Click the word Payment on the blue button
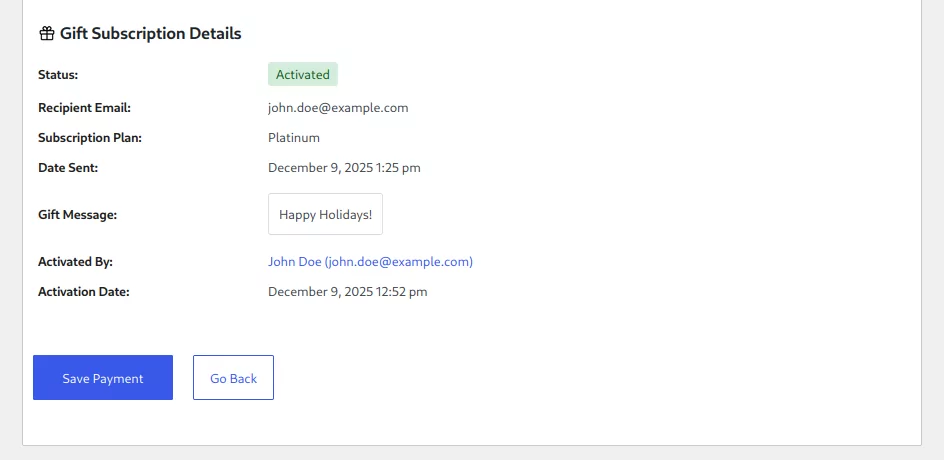 (x=119, y=379)
